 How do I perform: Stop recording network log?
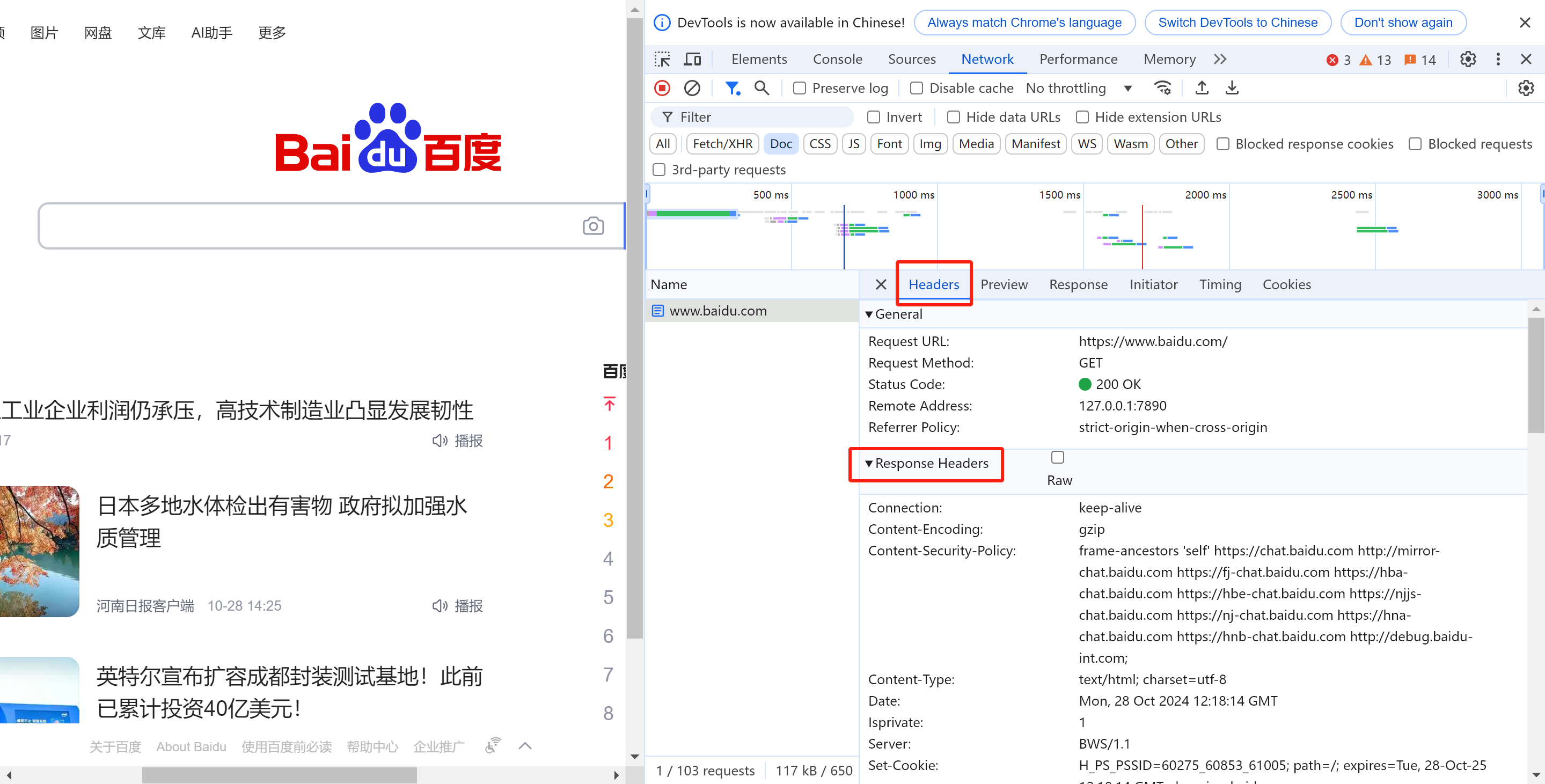[x=662, y=88]
